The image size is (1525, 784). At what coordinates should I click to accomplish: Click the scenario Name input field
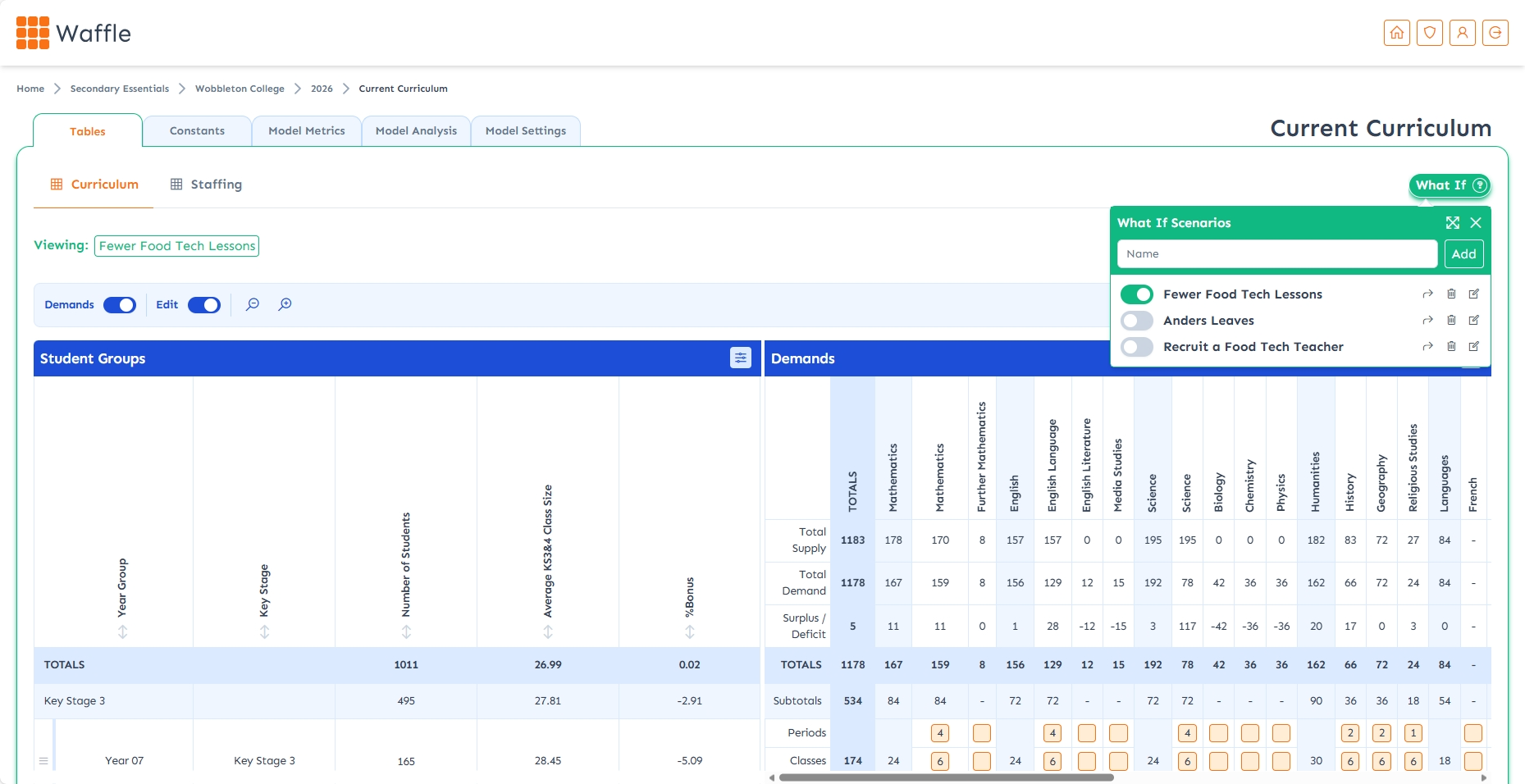pyautogui.click(x=1276, y=254)
